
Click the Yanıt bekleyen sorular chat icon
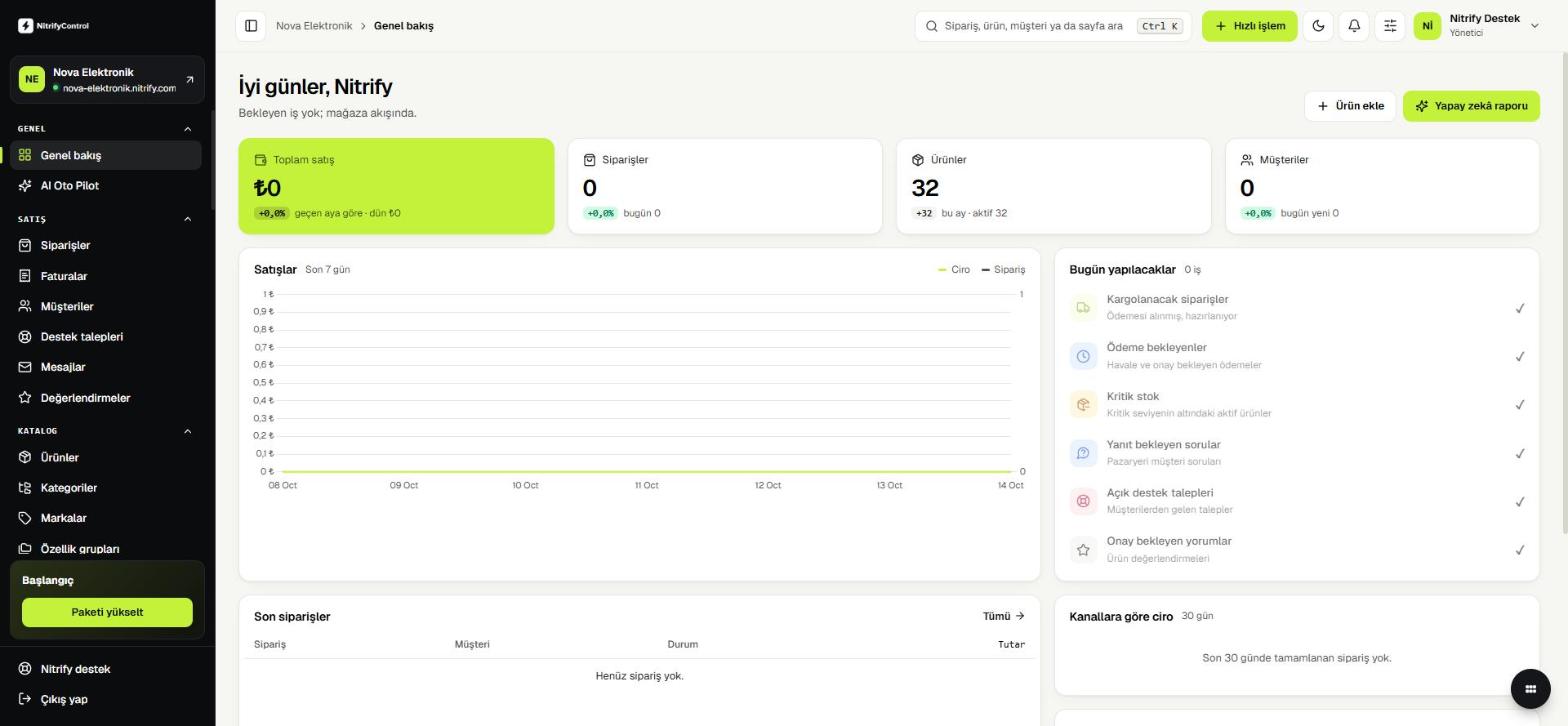[x=1083, y=453]
